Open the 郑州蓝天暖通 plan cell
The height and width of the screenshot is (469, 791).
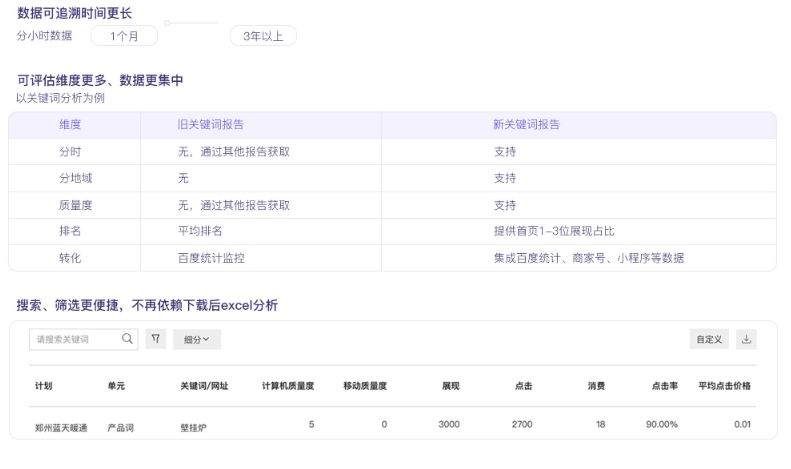[62, 426]
